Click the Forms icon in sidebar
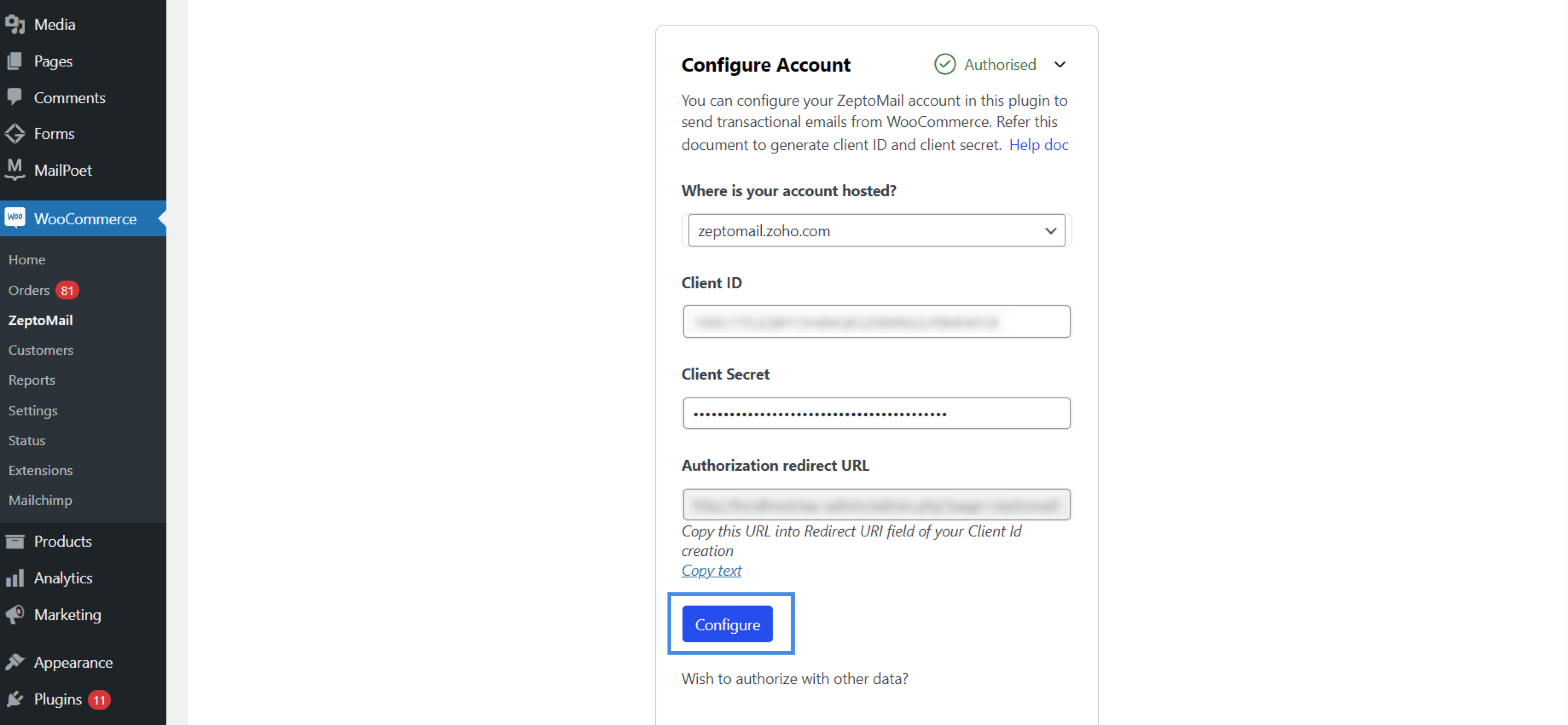The image size is (1568, 725). click(15, 134)
